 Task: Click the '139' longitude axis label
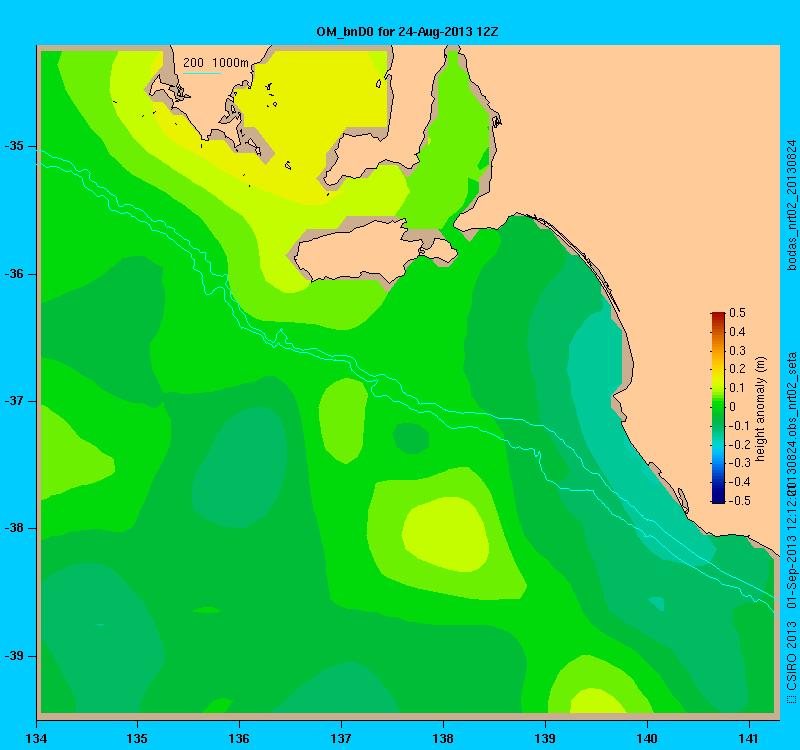coord(545,738)
